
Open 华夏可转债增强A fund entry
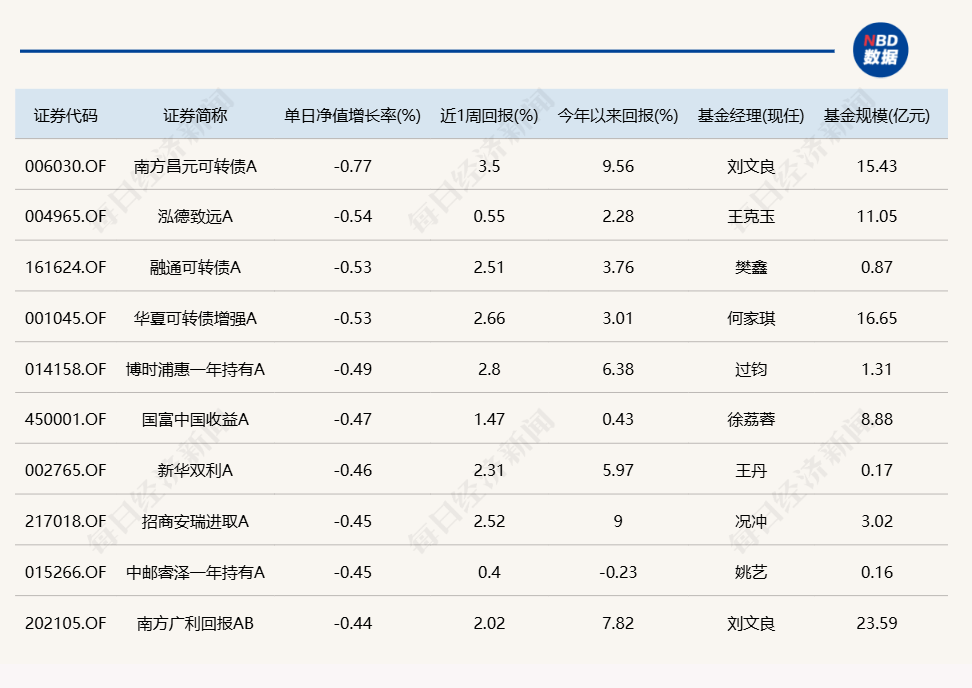(x=195, y=319)
